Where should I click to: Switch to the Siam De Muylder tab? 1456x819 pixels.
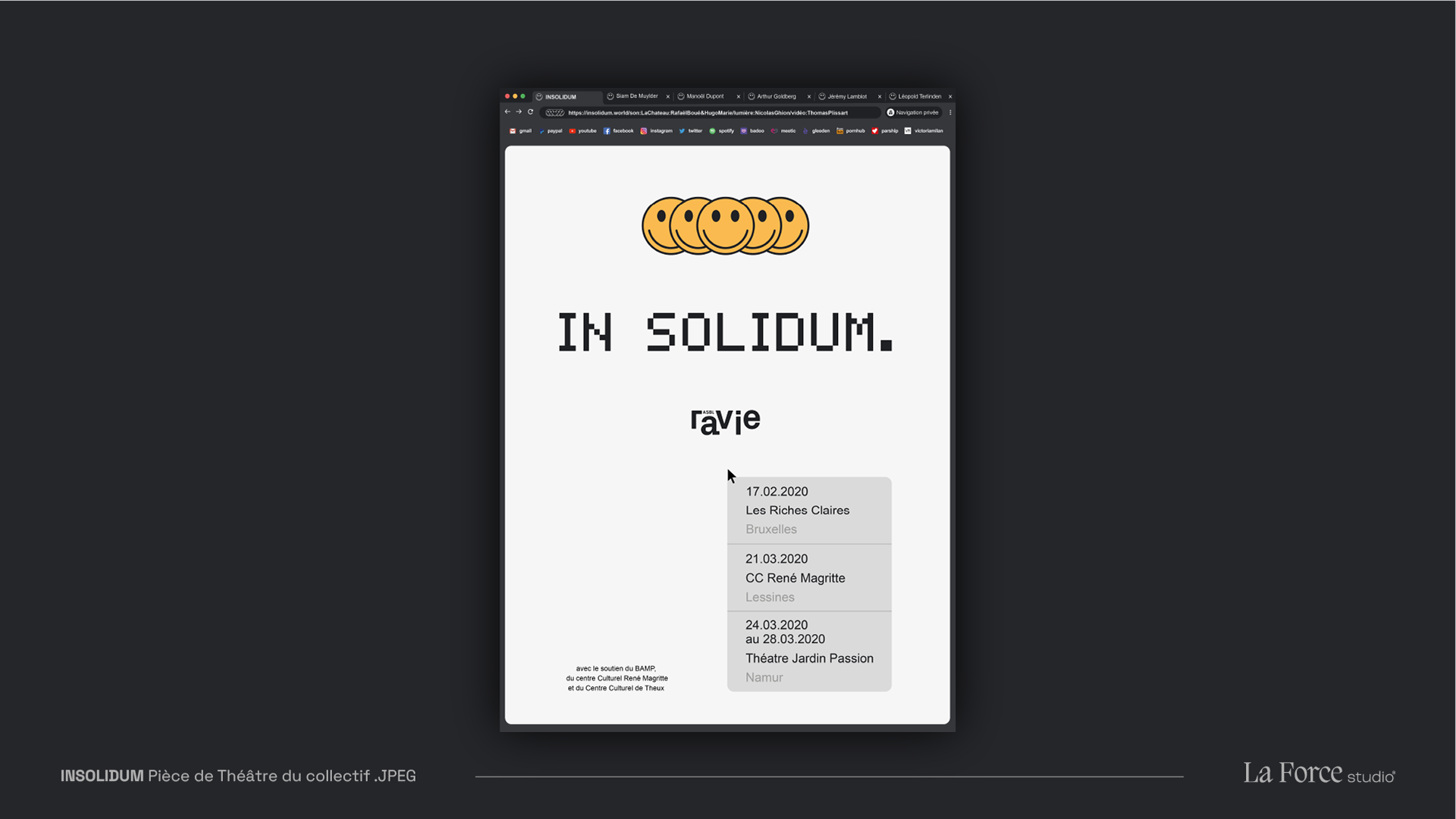[635, 96]
